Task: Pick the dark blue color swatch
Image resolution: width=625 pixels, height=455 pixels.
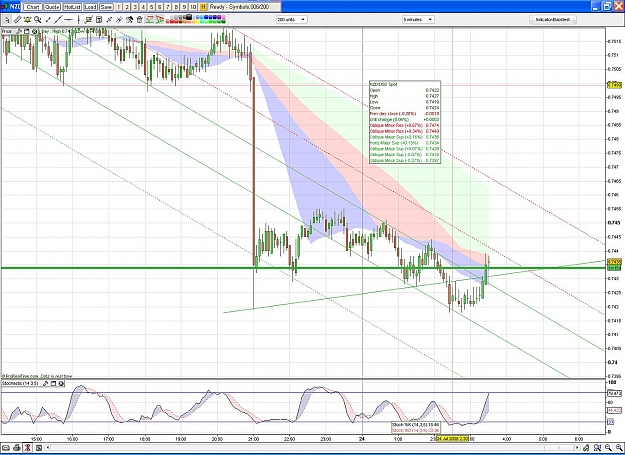Action: click(214, 17)
